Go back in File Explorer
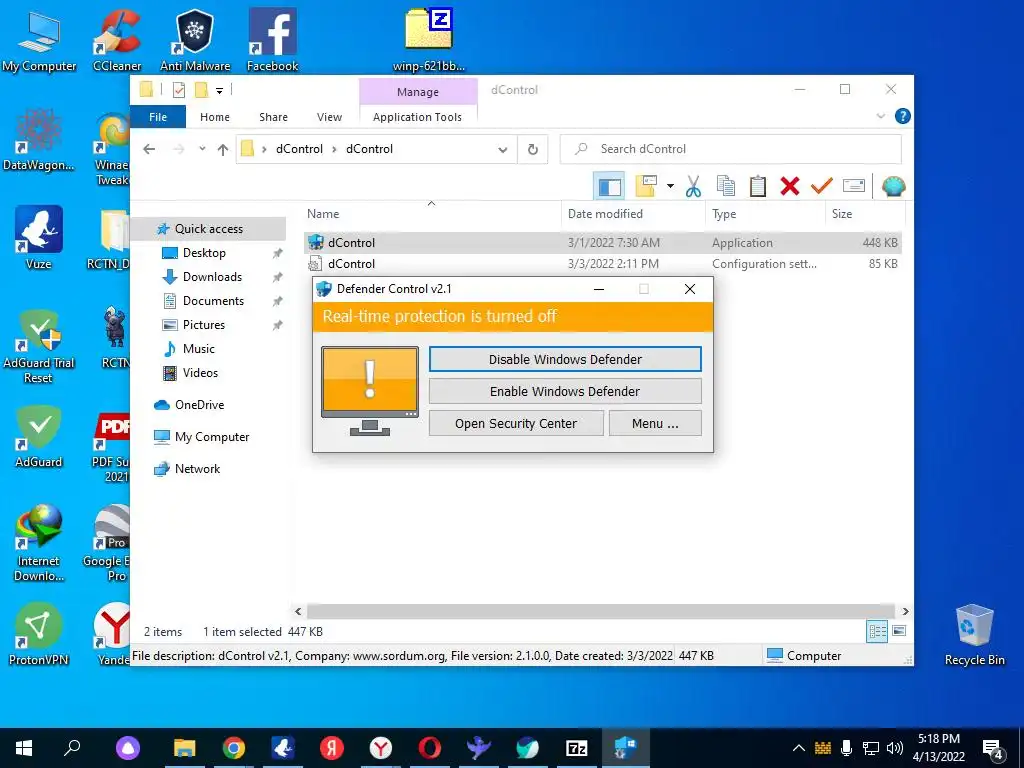This screenshot has height=768, width=1024. click(x=150, y=149)
